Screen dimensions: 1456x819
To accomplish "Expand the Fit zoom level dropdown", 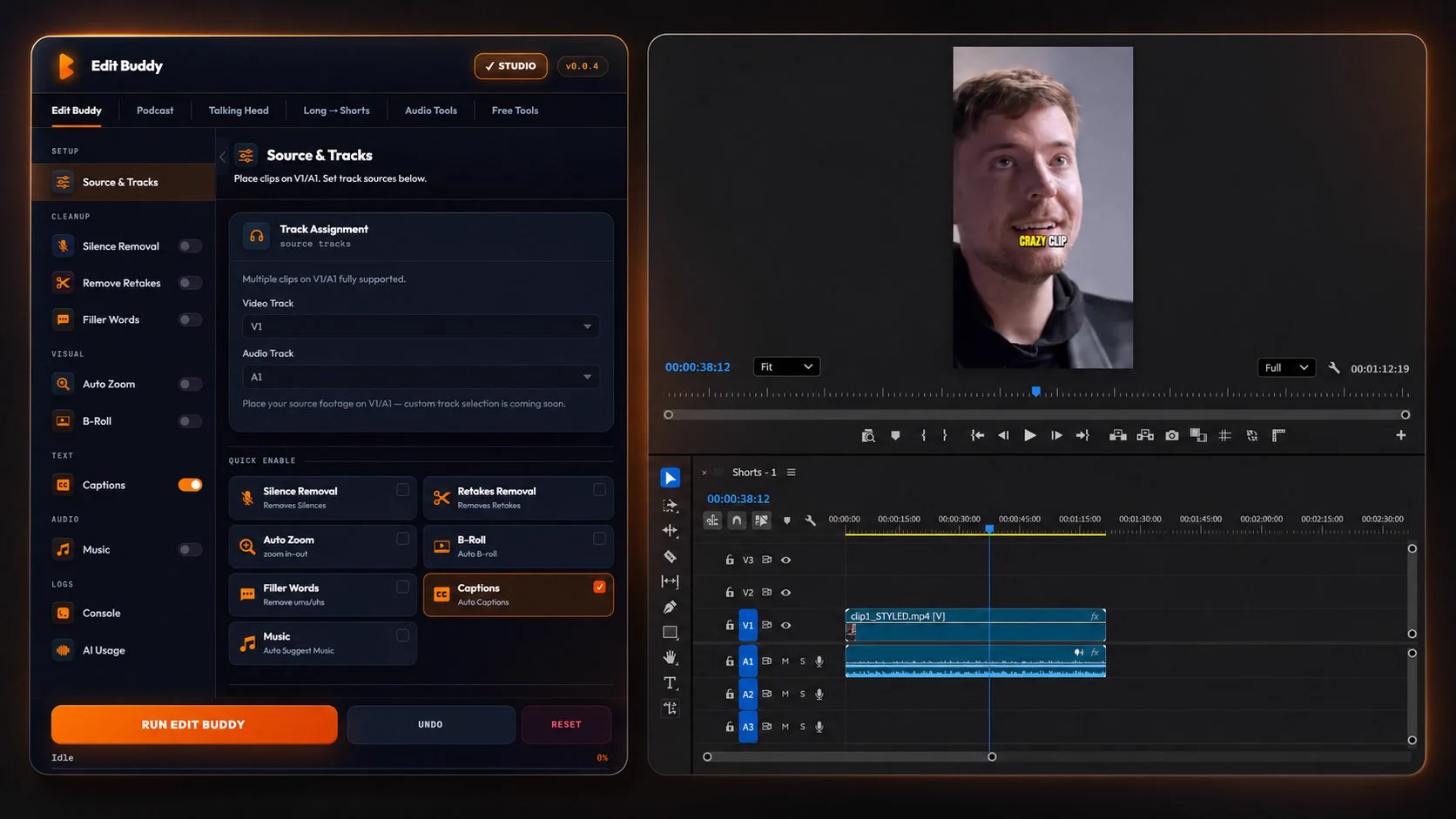I will pos(786,366).
